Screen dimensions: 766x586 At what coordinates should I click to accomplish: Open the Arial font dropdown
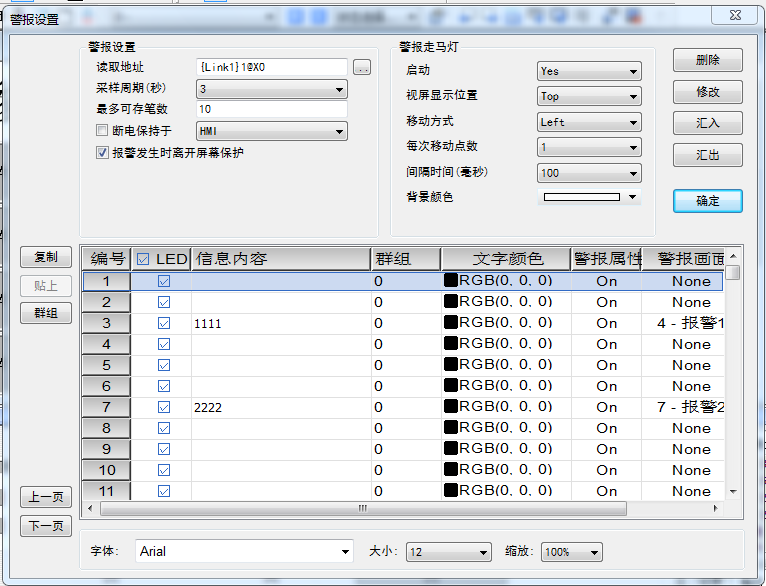346,552
